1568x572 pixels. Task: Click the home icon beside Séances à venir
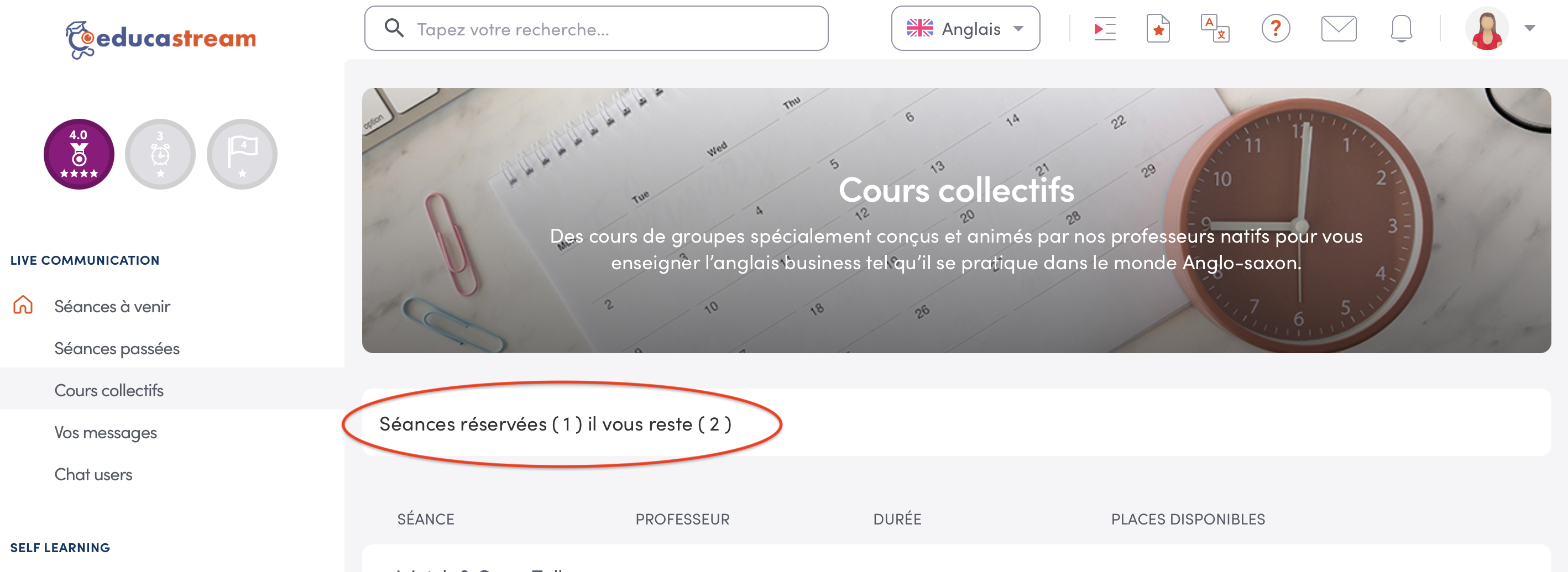23,306
